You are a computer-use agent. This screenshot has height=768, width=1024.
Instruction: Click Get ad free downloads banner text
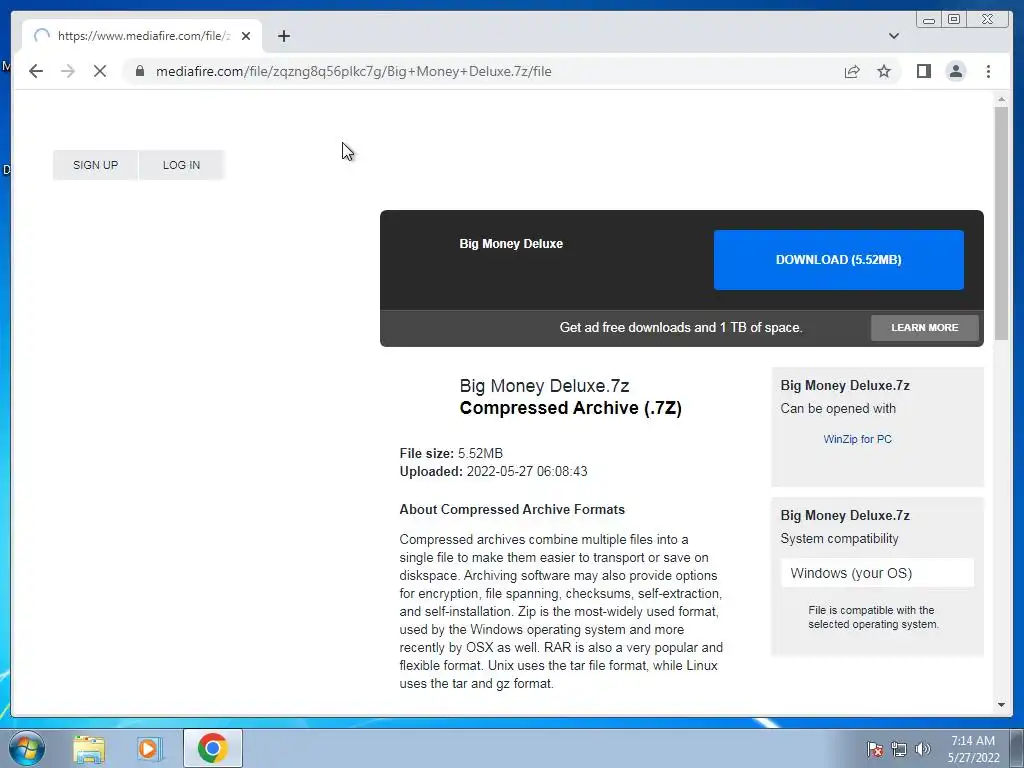680,328
